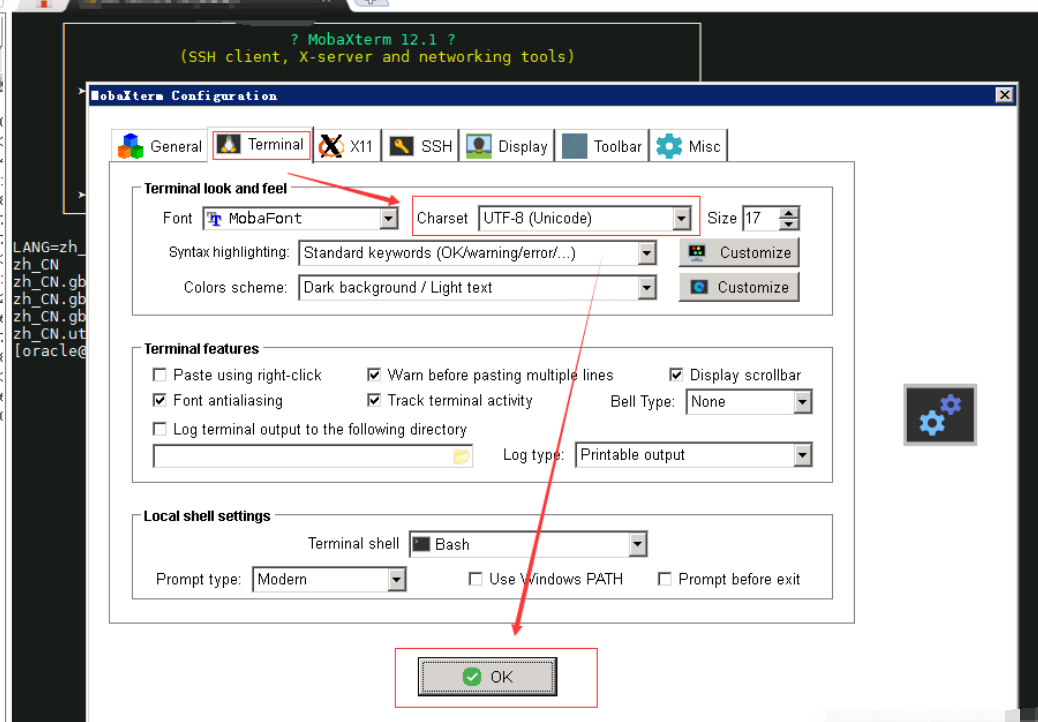Enable Prompt before exit
The height and width of the screenshot is (722, 1038).
click(665, 579)
